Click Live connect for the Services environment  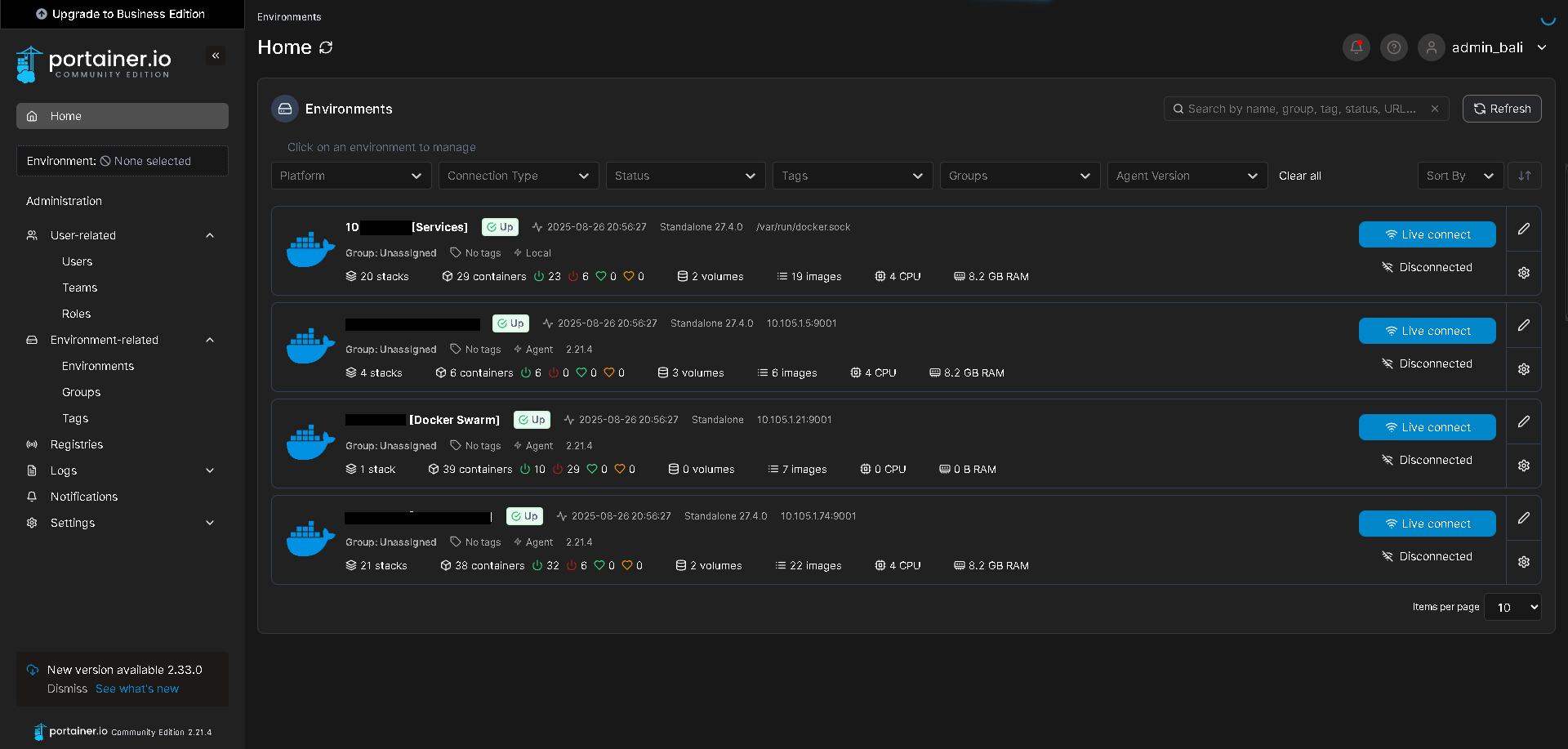pos(1427,234)
